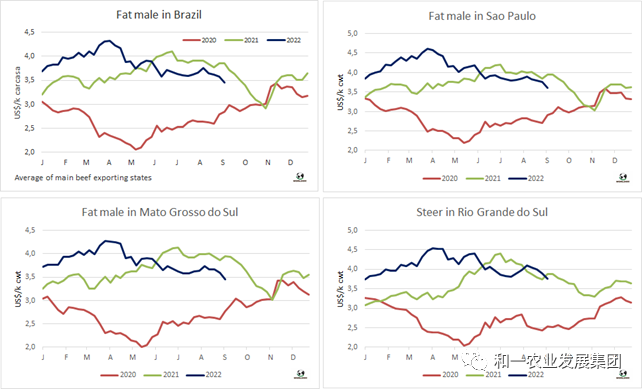
Task: Select 2022 legend entry in Brazil chart
Action: [284, 40]
